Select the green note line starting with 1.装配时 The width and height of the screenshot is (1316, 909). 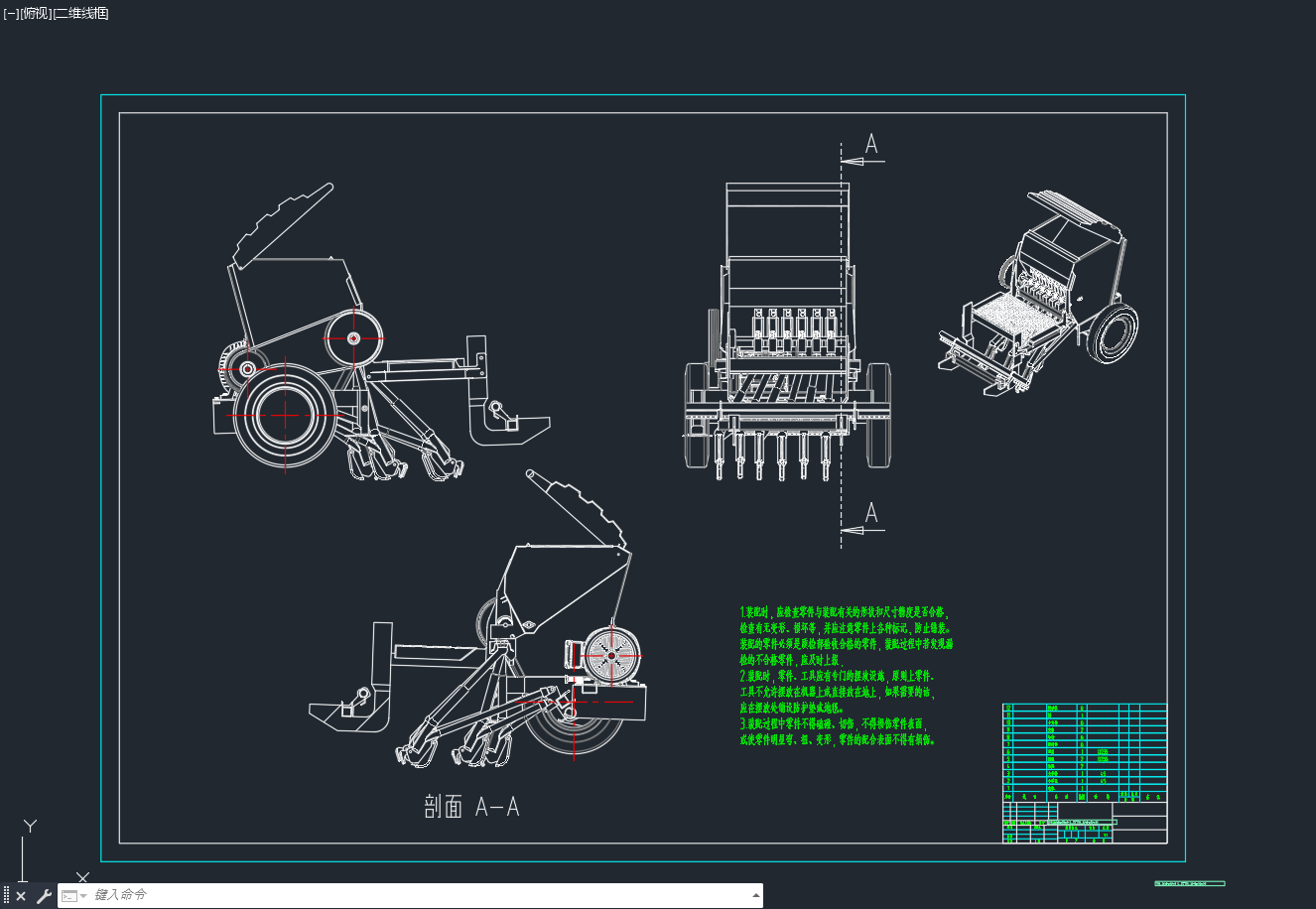tap(845, 613)
